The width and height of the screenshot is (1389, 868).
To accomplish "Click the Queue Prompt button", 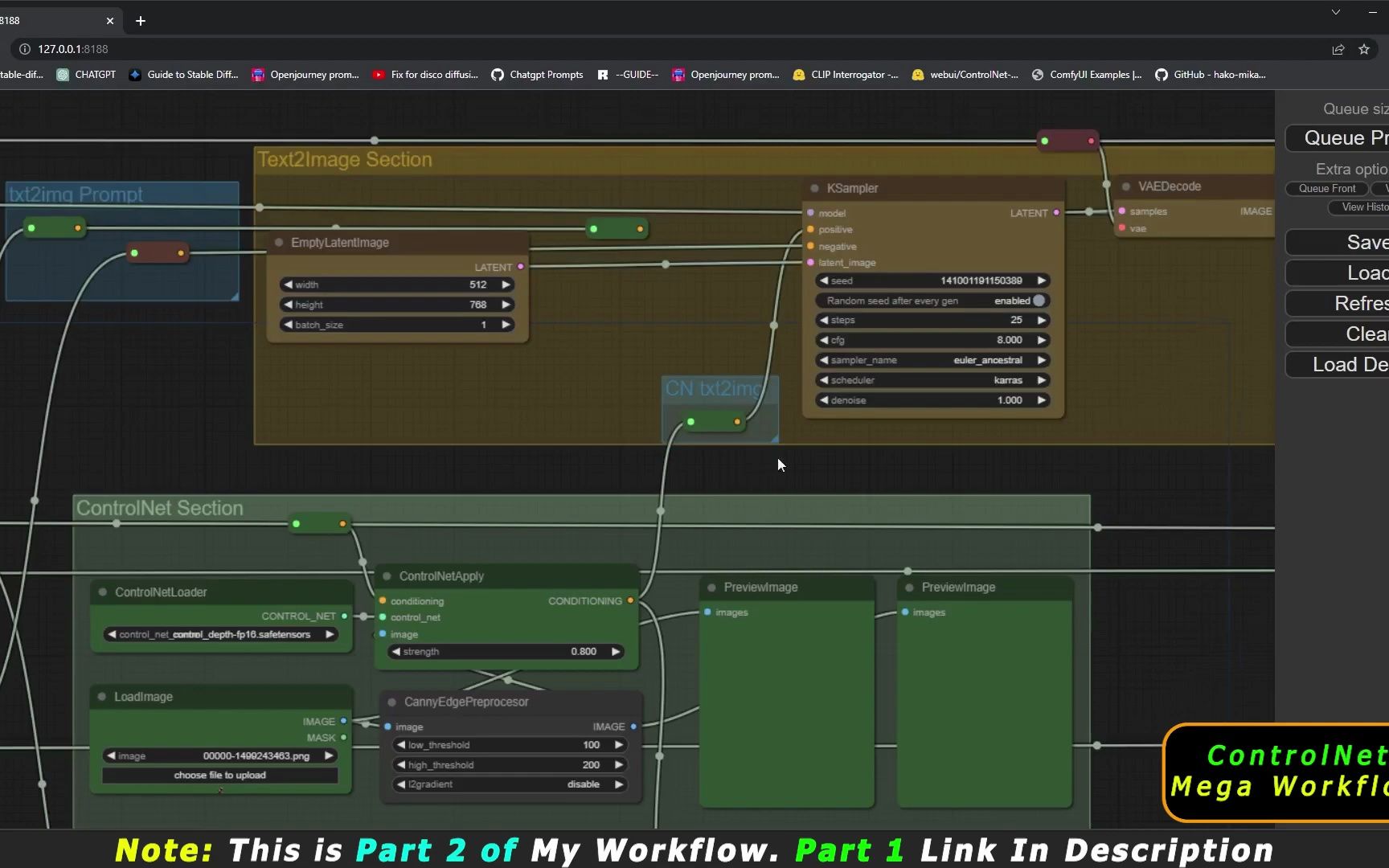I will tap(1338, 138).
